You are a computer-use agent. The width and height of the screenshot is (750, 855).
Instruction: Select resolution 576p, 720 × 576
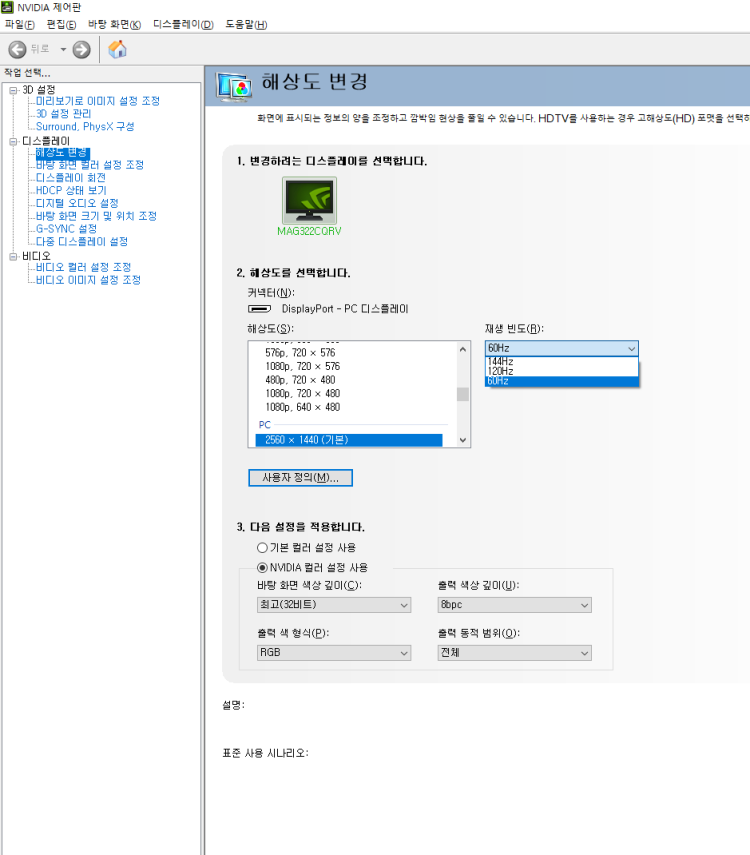[x=300, y=353]
